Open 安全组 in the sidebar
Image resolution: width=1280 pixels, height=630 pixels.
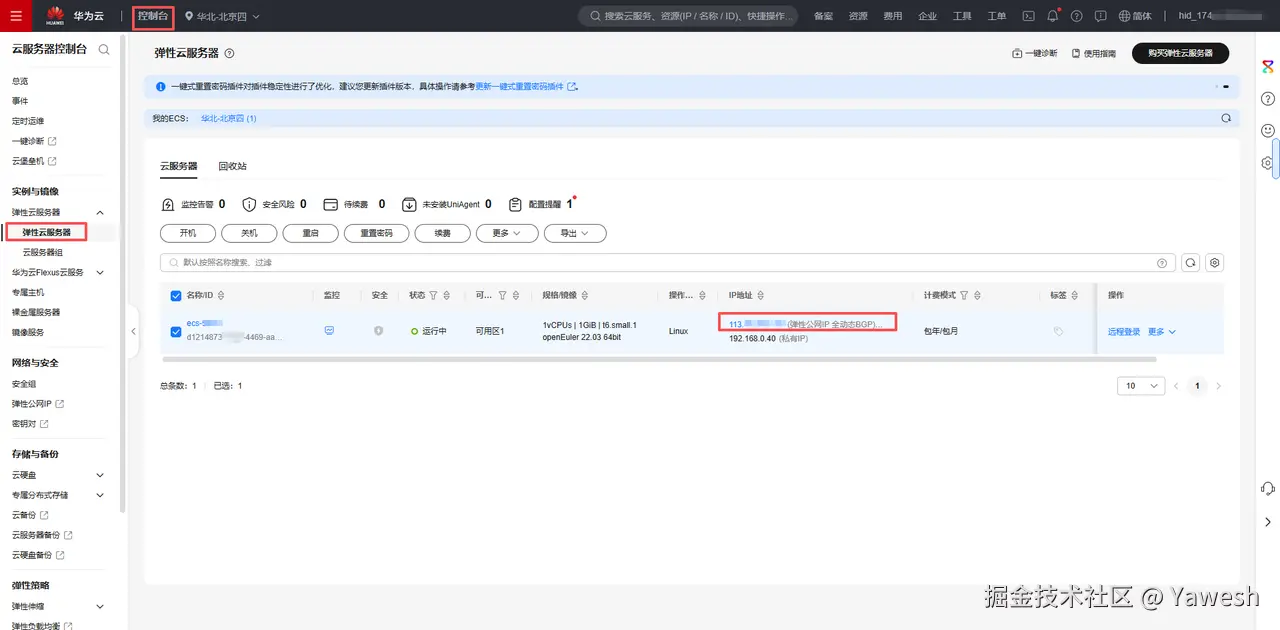[x=24, y=383]
